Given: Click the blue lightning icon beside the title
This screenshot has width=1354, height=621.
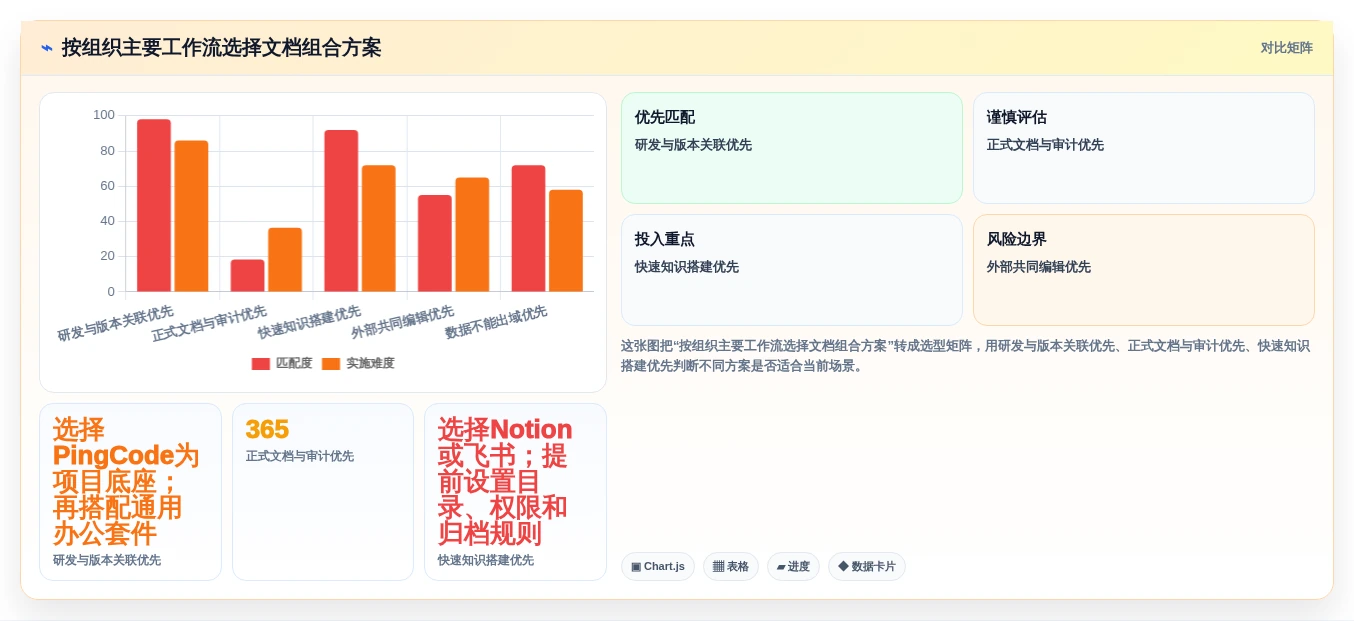Looking at the screenshot, I should pos(47,48).
